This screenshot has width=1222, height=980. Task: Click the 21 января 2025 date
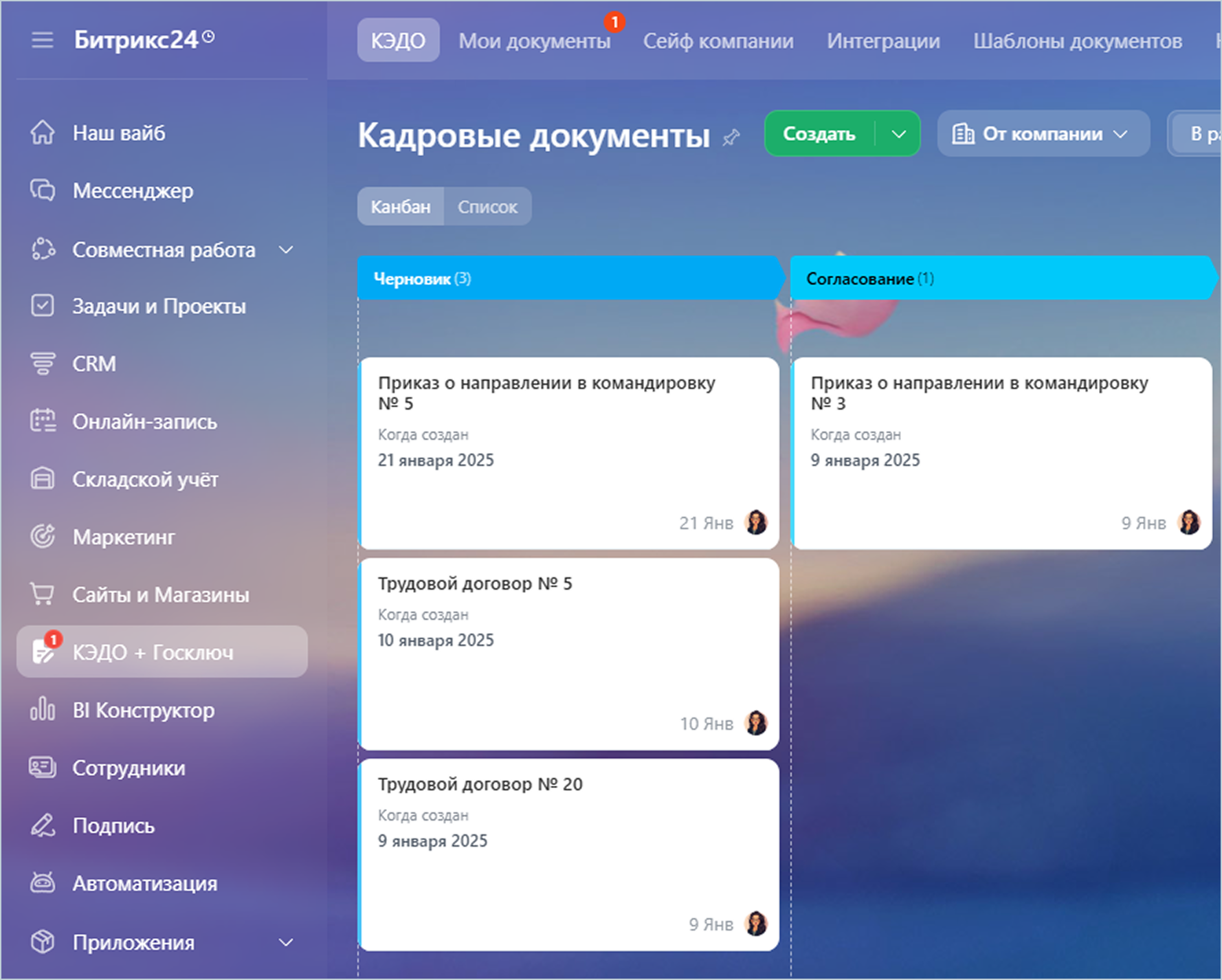(x=436, y=460)
